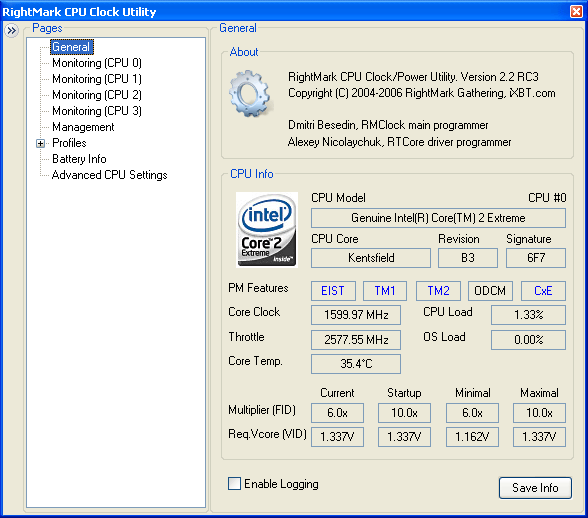Click the Signature field showing 6F7

tap(536, 258)
